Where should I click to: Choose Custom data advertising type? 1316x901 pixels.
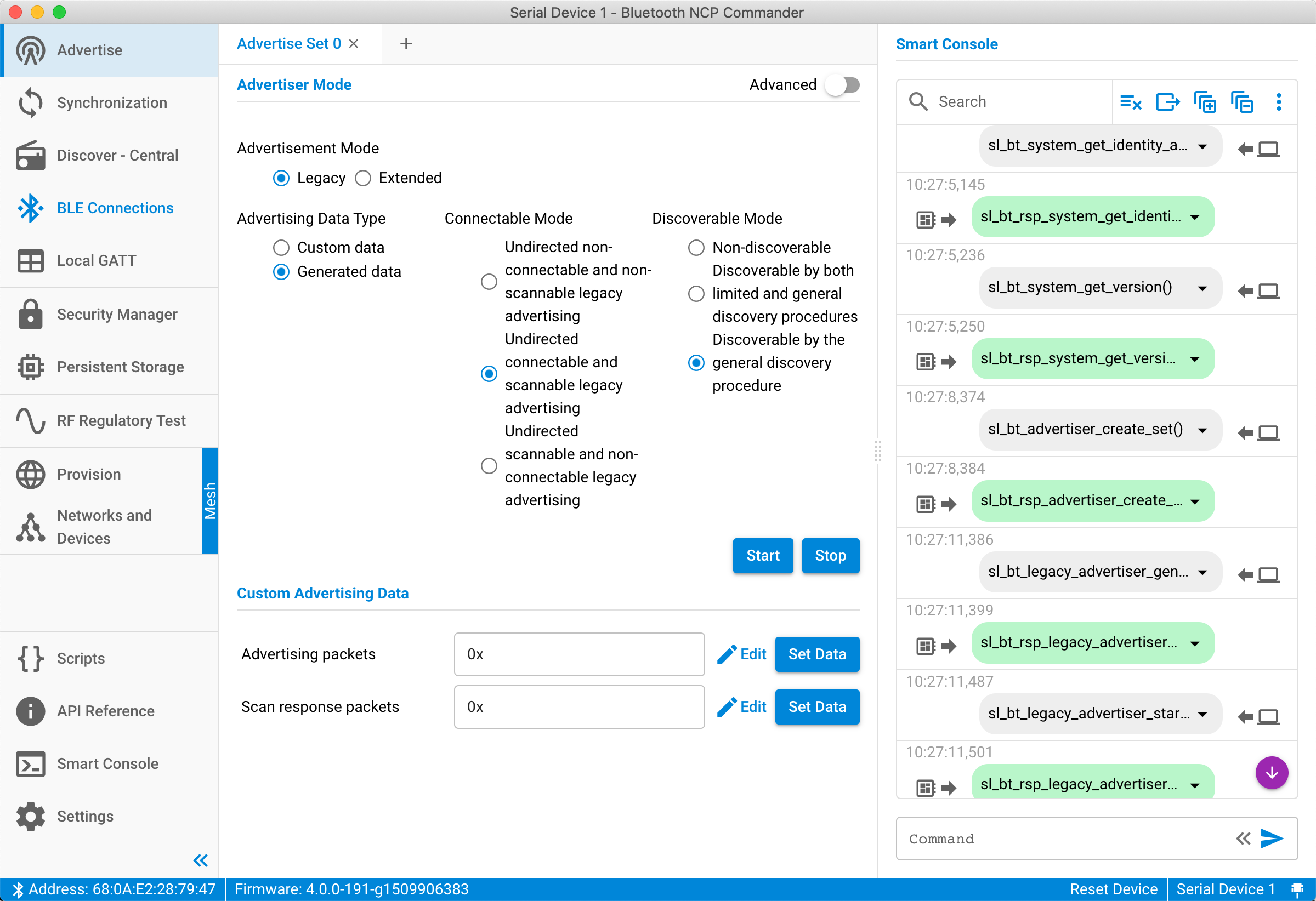(x=281, y=248)
